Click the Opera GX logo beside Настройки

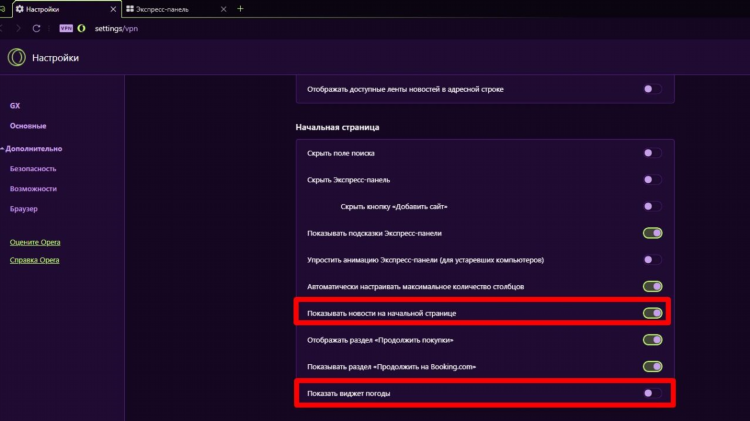pos(17,57)
